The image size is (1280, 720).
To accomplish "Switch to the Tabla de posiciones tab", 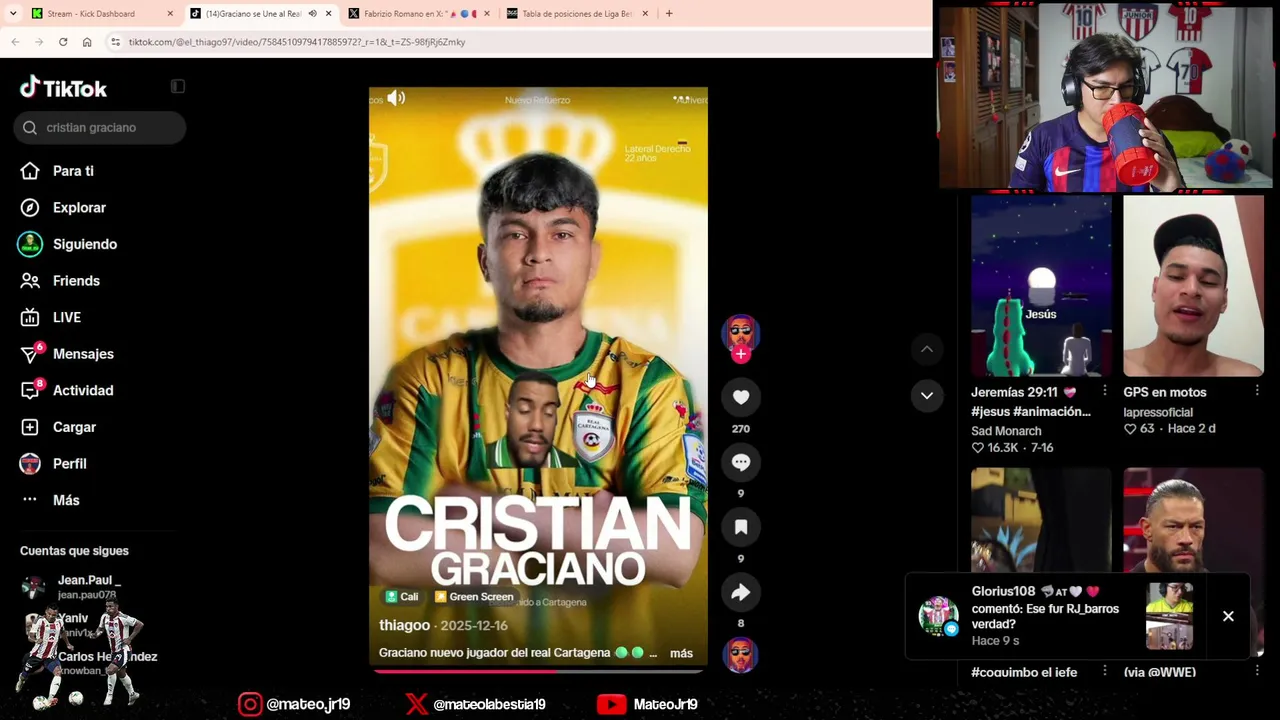I will click(x=578, y=14).
